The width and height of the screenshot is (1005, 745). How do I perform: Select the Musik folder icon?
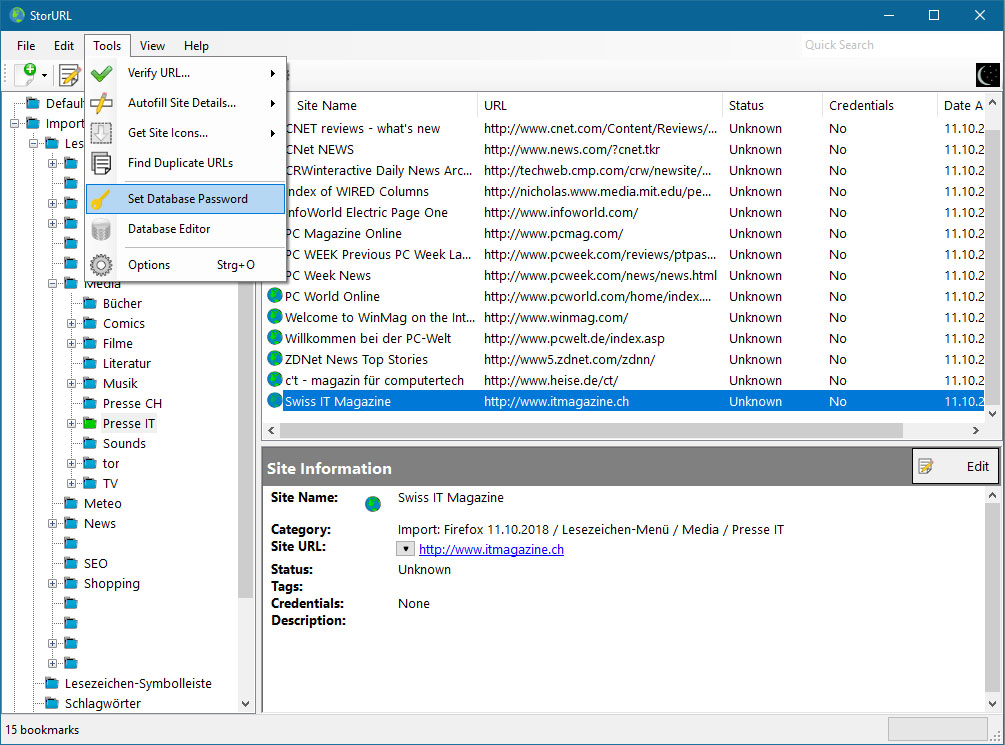90,383
